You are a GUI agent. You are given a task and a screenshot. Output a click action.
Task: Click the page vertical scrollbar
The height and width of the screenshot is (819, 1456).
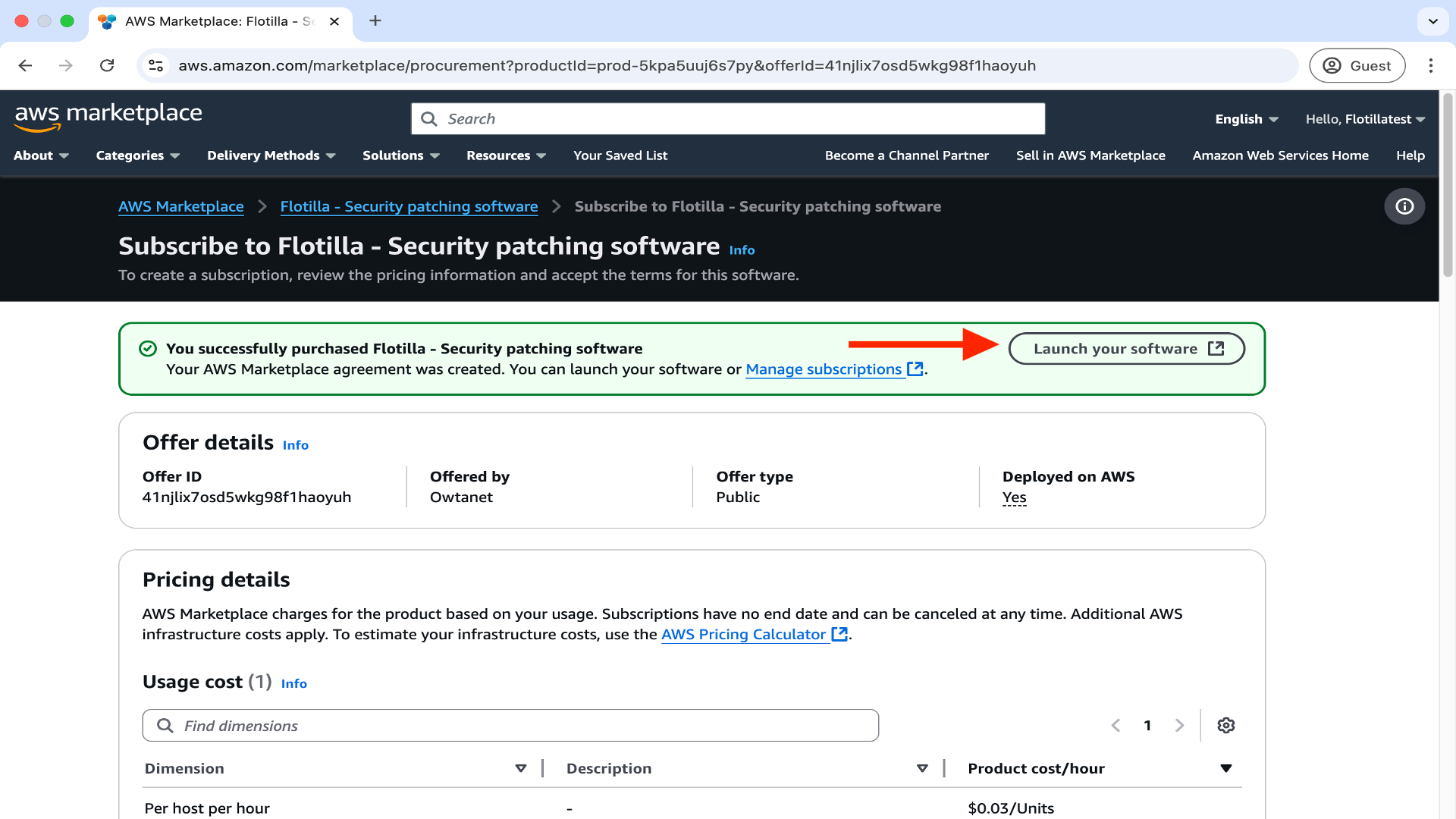(1448, 186)
